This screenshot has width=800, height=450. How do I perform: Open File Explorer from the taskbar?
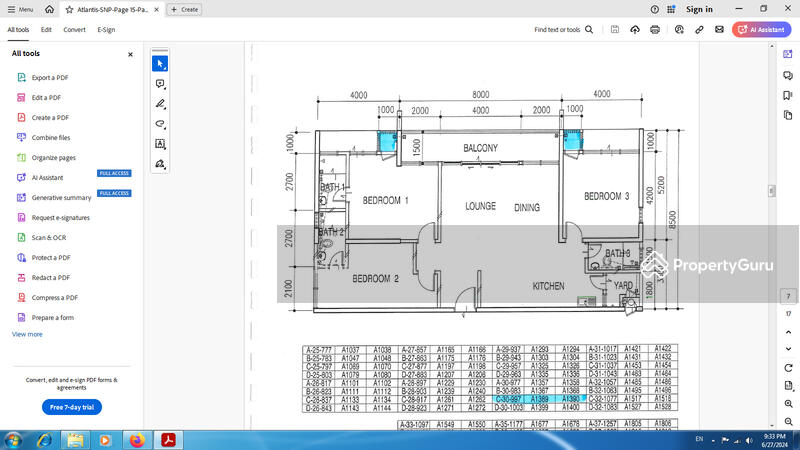pos(75,440)
